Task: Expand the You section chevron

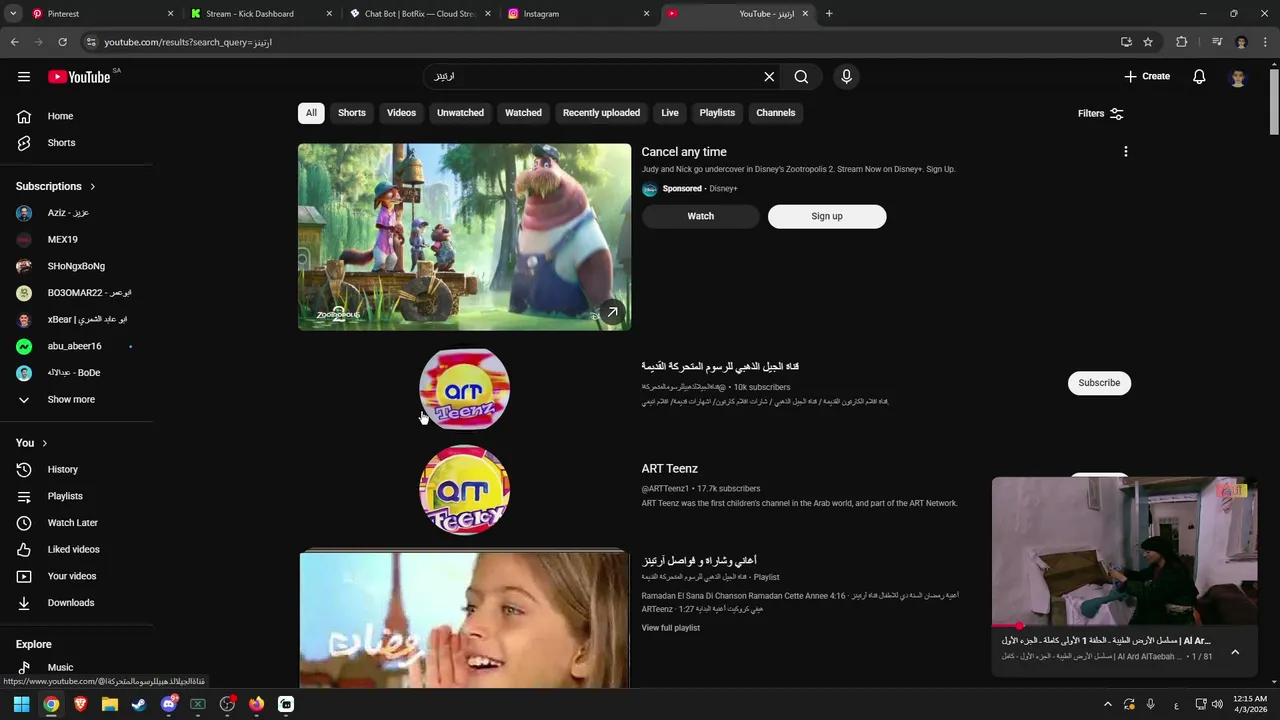Action: pyautogui.click(x=44, y=443)
